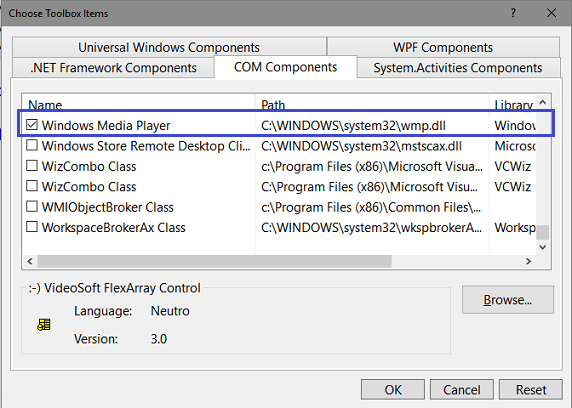The width and height of the screenshot is (572, 408).
Task: Enable the WMIObjectBroker Class checkbox
Action: tap(32, 207)
